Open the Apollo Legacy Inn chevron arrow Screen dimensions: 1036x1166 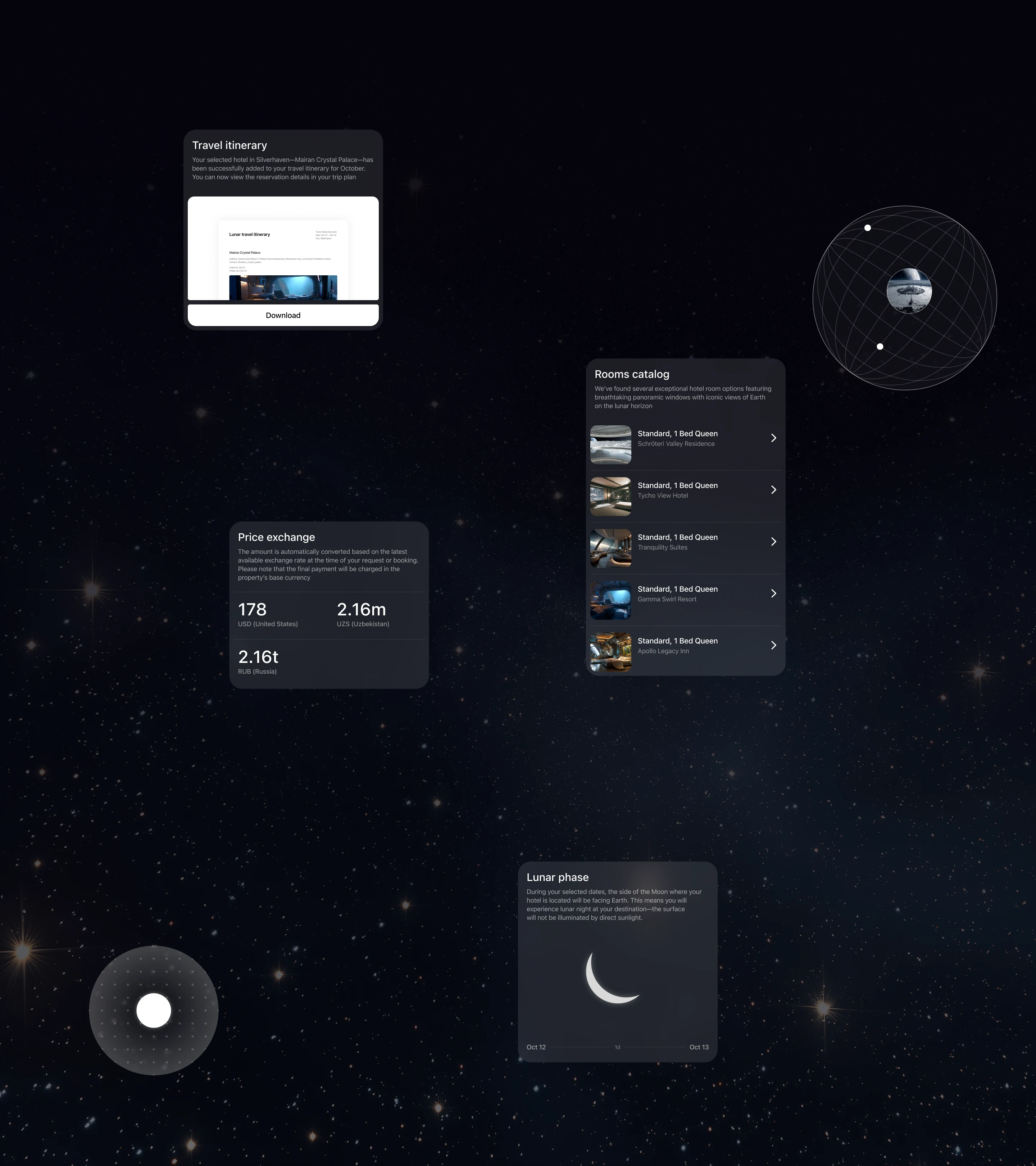coord(773,645)
